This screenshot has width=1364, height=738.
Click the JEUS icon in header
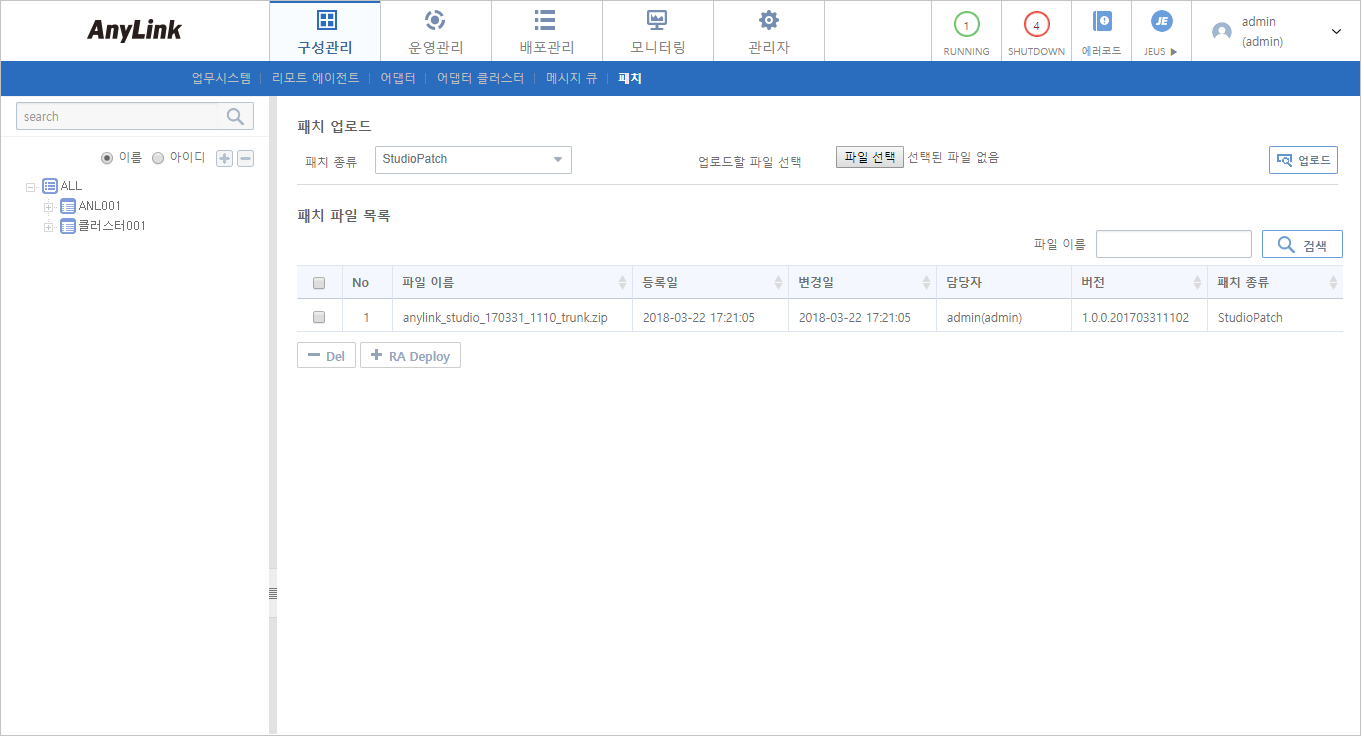[x=1160, y=21]
